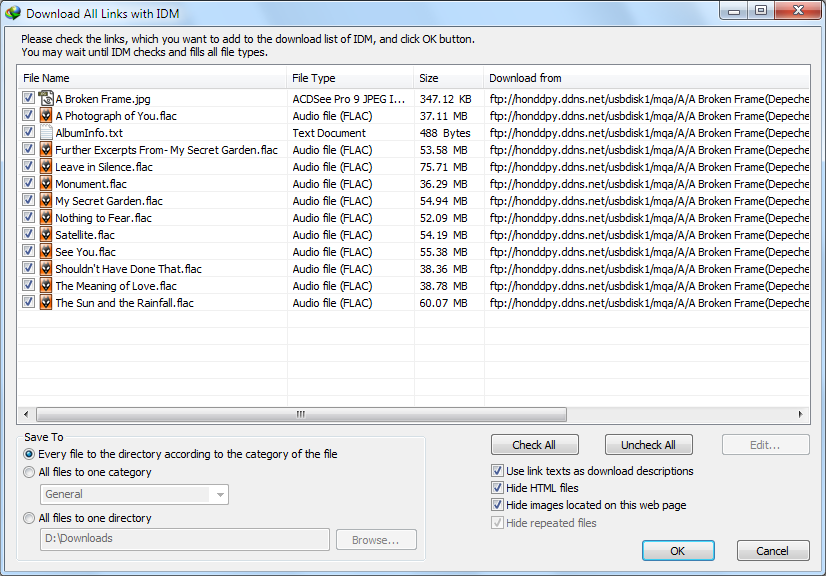Select the Leave in Silence.flac file name
The width and height of the screenshot is (826, 576).
104,167
